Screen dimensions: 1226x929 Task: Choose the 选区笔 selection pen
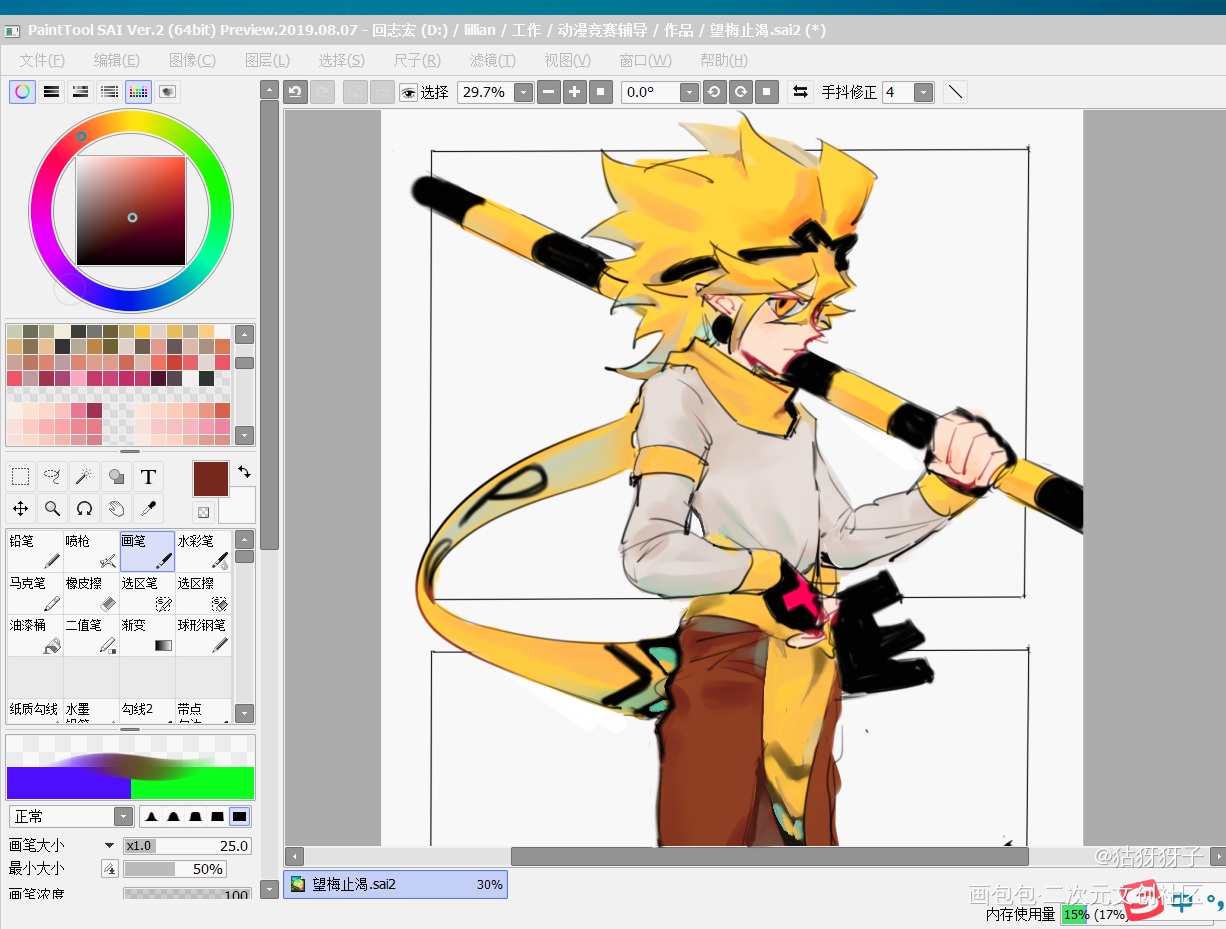pos(146,593)
